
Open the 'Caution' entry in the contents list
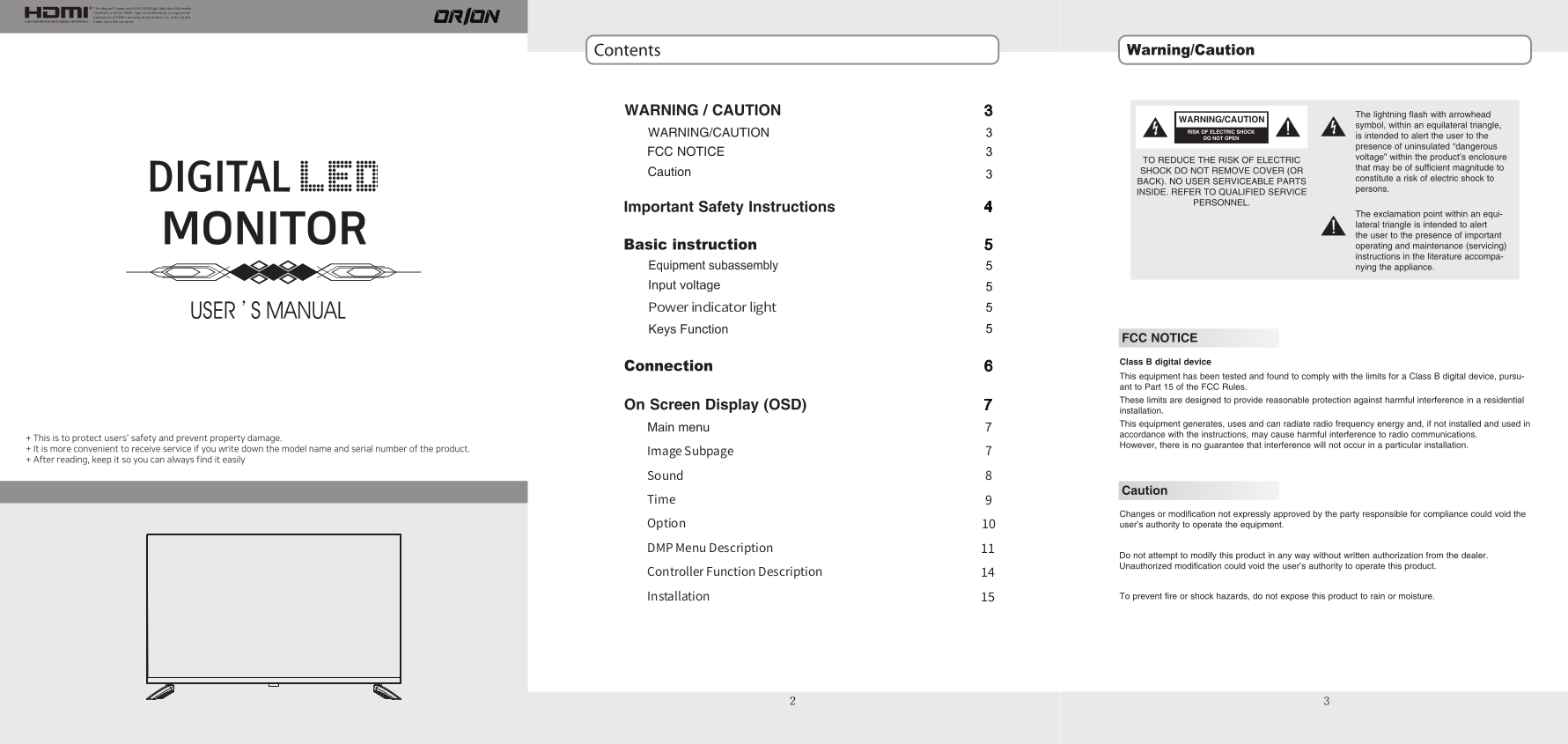coord(669,172)
